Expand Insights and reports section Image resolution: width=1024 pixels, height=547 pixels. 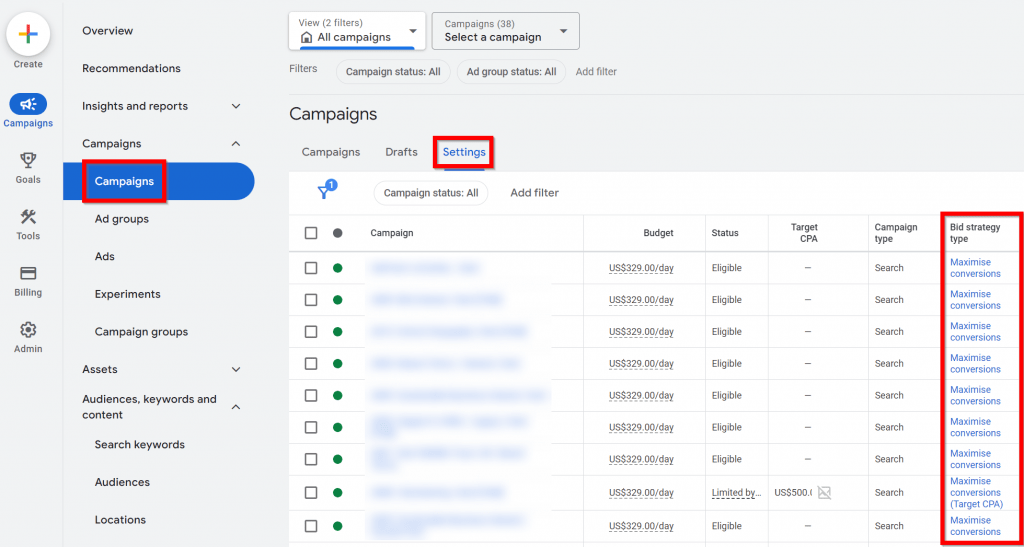(x=236, y=106)
